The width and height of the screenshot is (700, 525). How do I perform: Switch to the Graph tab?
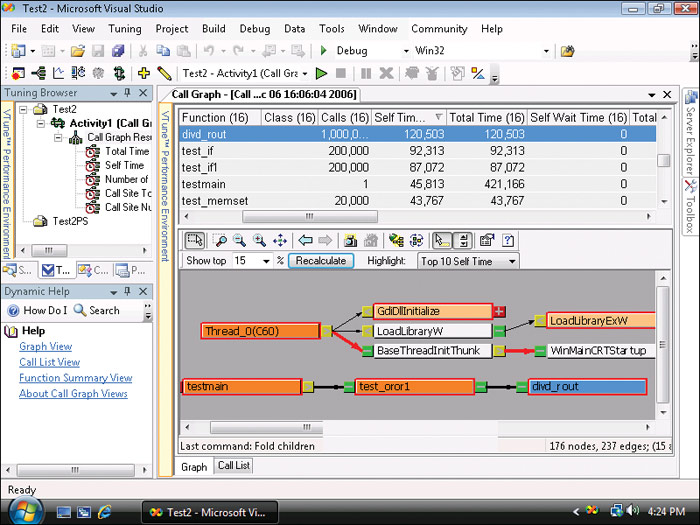pos(194,467)
